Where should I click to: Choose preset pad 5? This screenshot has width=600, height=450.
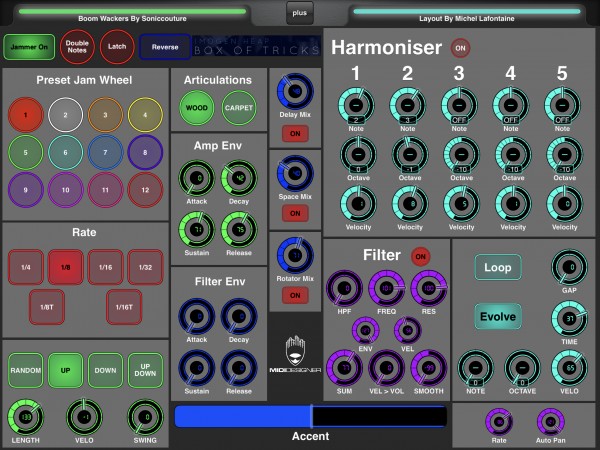(x=26, y=152)
